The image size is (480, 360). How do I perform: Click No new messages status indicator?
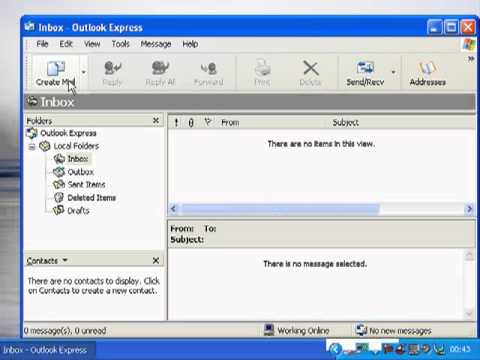pos(393,331)
